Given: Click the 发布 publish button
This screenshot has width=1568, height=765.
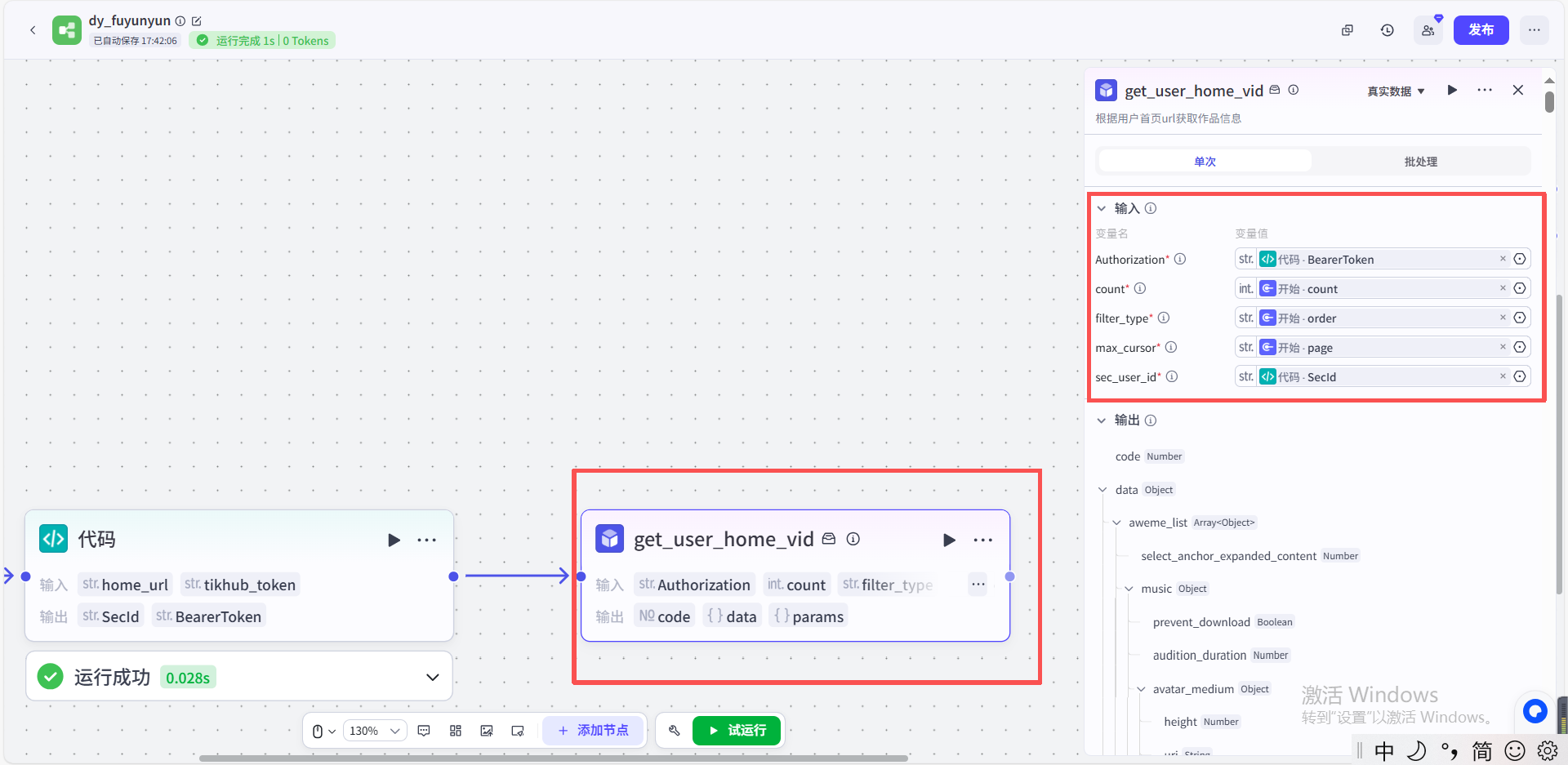Looking at the screenshot, I should tap(1481, 30).
